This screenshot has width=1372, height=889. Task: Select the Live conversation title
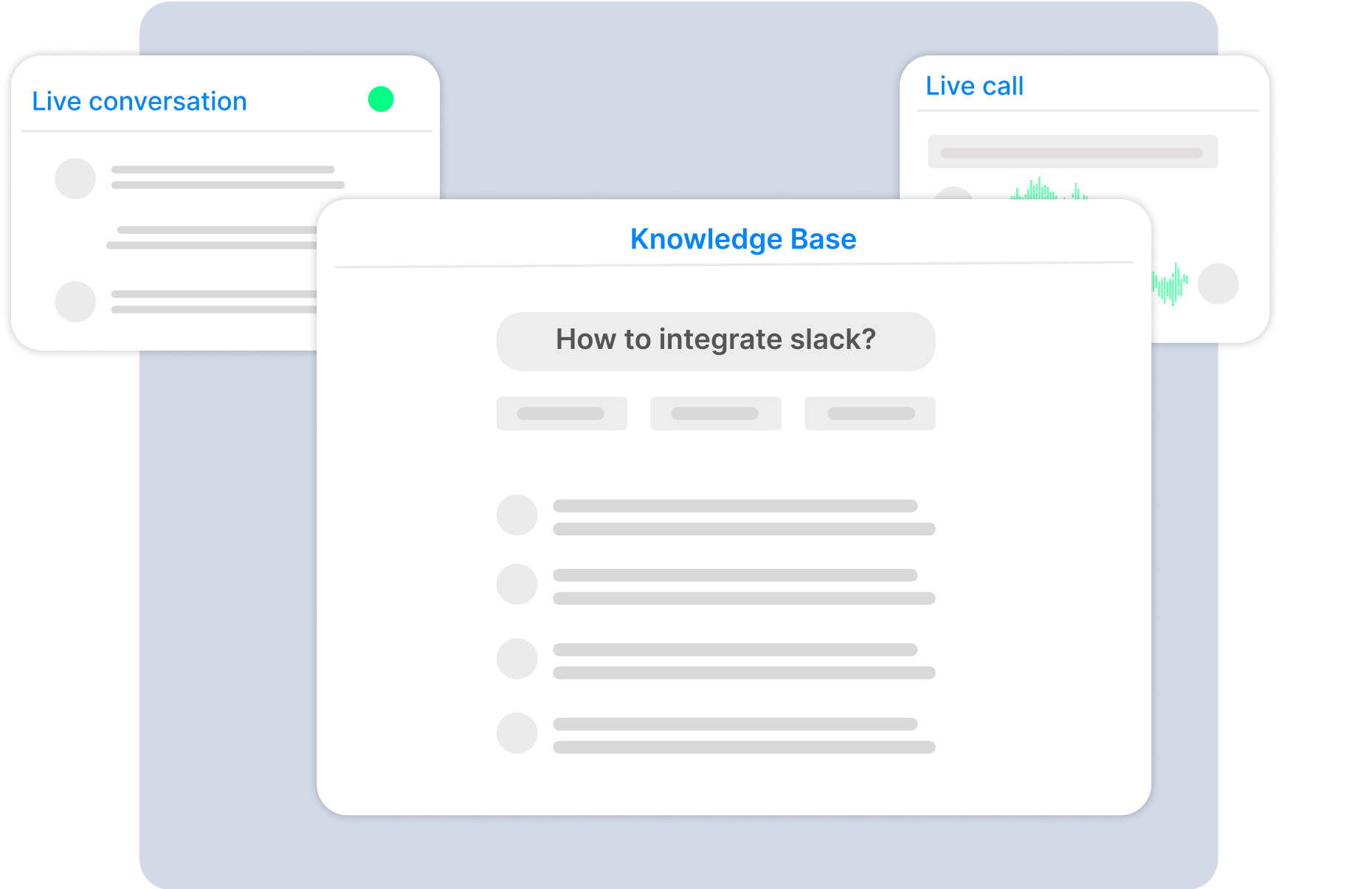coord(139,101)
